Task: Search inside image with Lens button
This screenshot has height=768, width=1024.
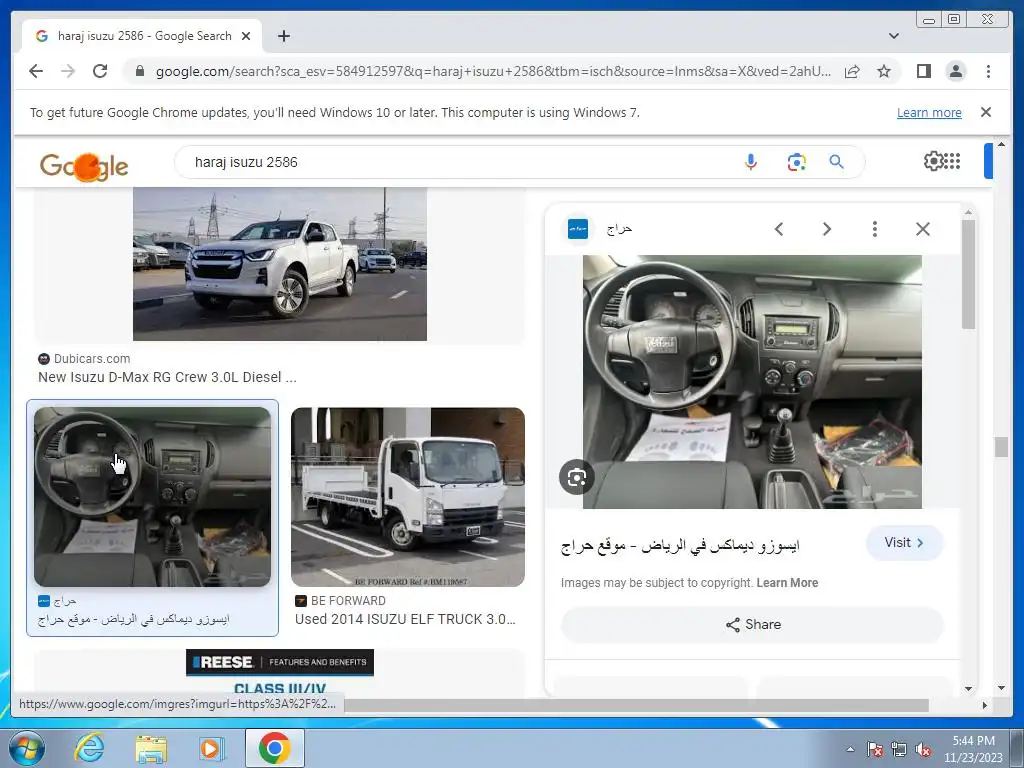Action: point(577,477)
